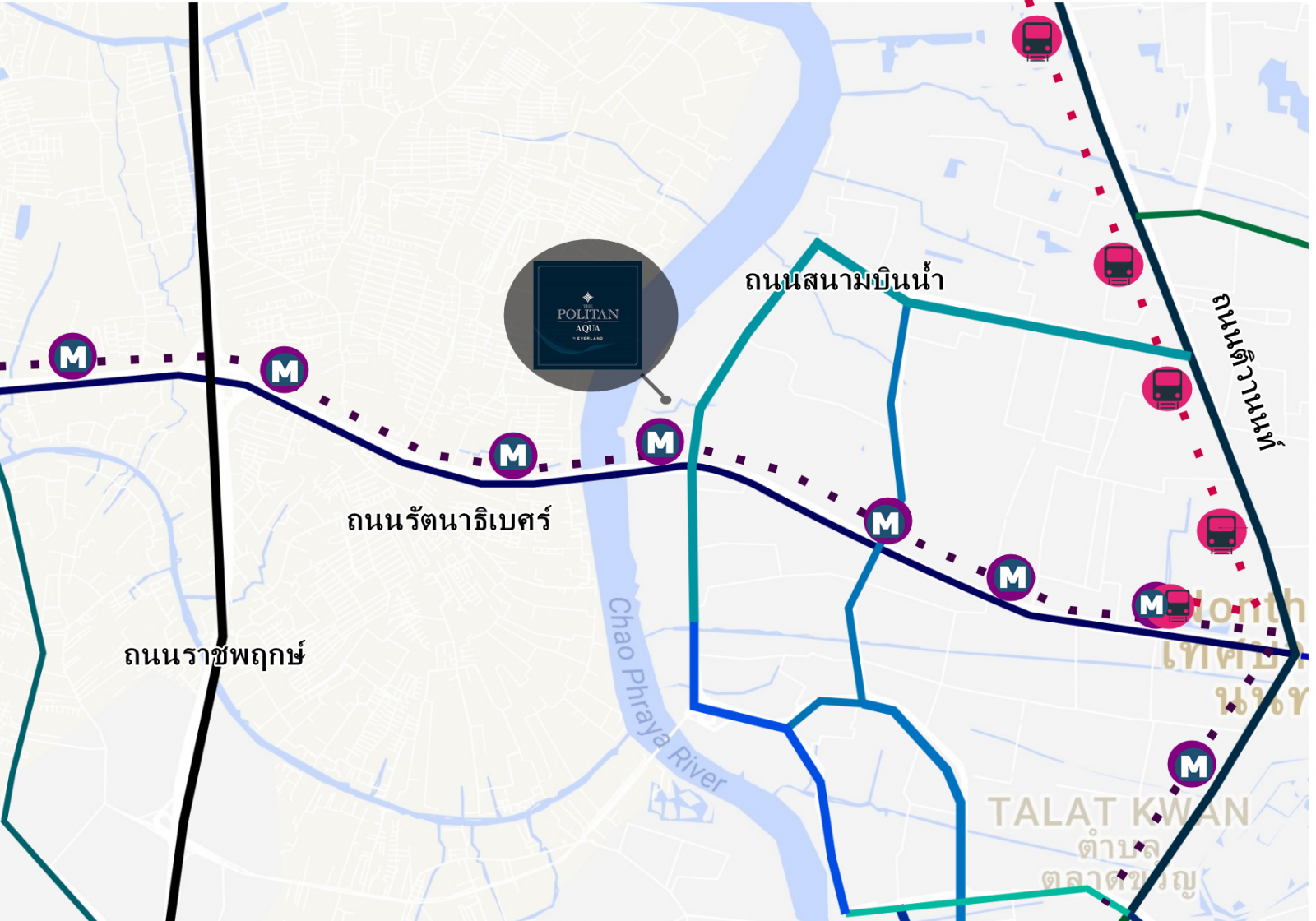Select the M station nearest the Politan Aqua pin

coord(660,442)
